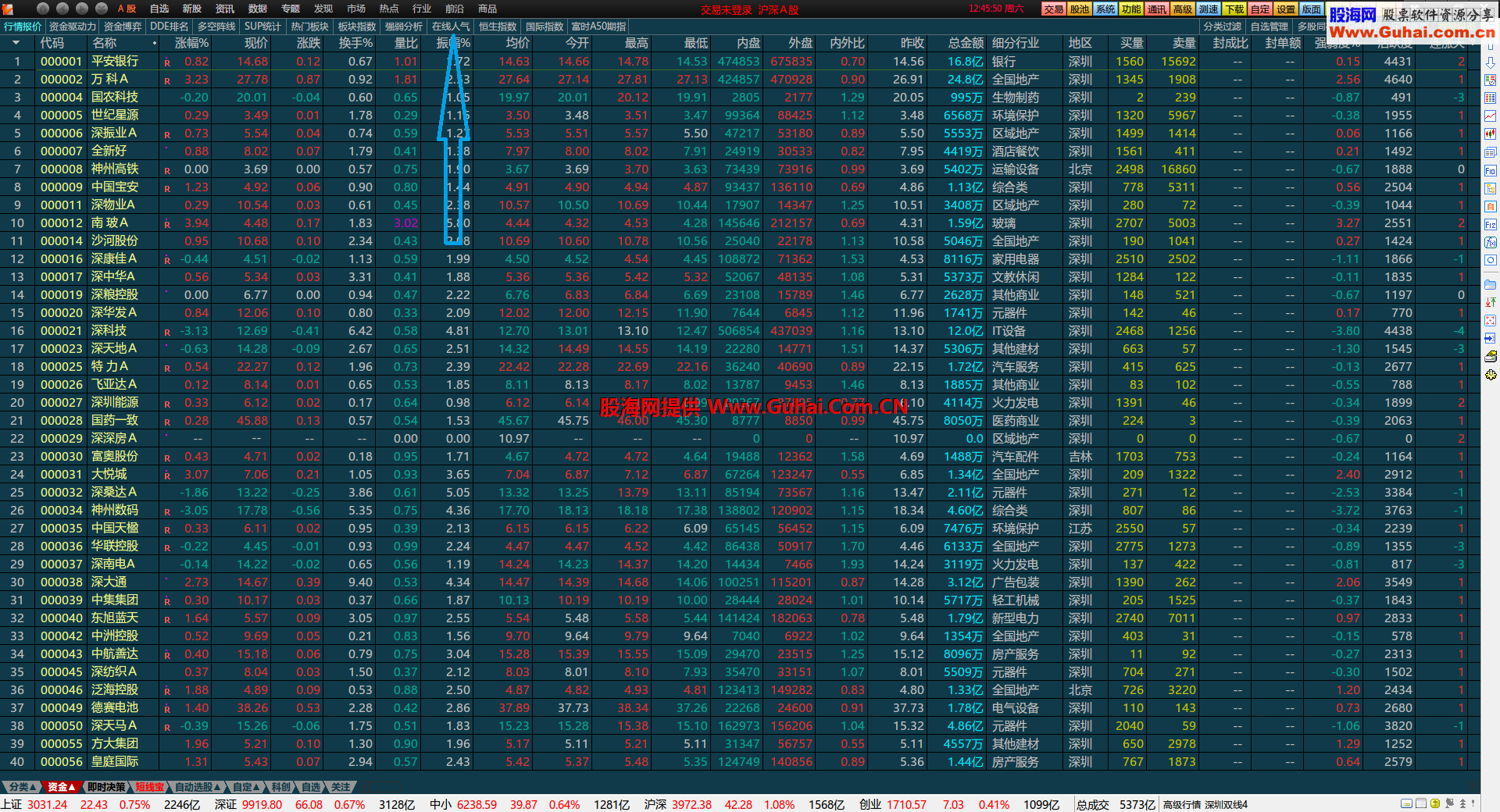
Task: Click the smiley status icon bottom-right
Action: click(1435, 803)
